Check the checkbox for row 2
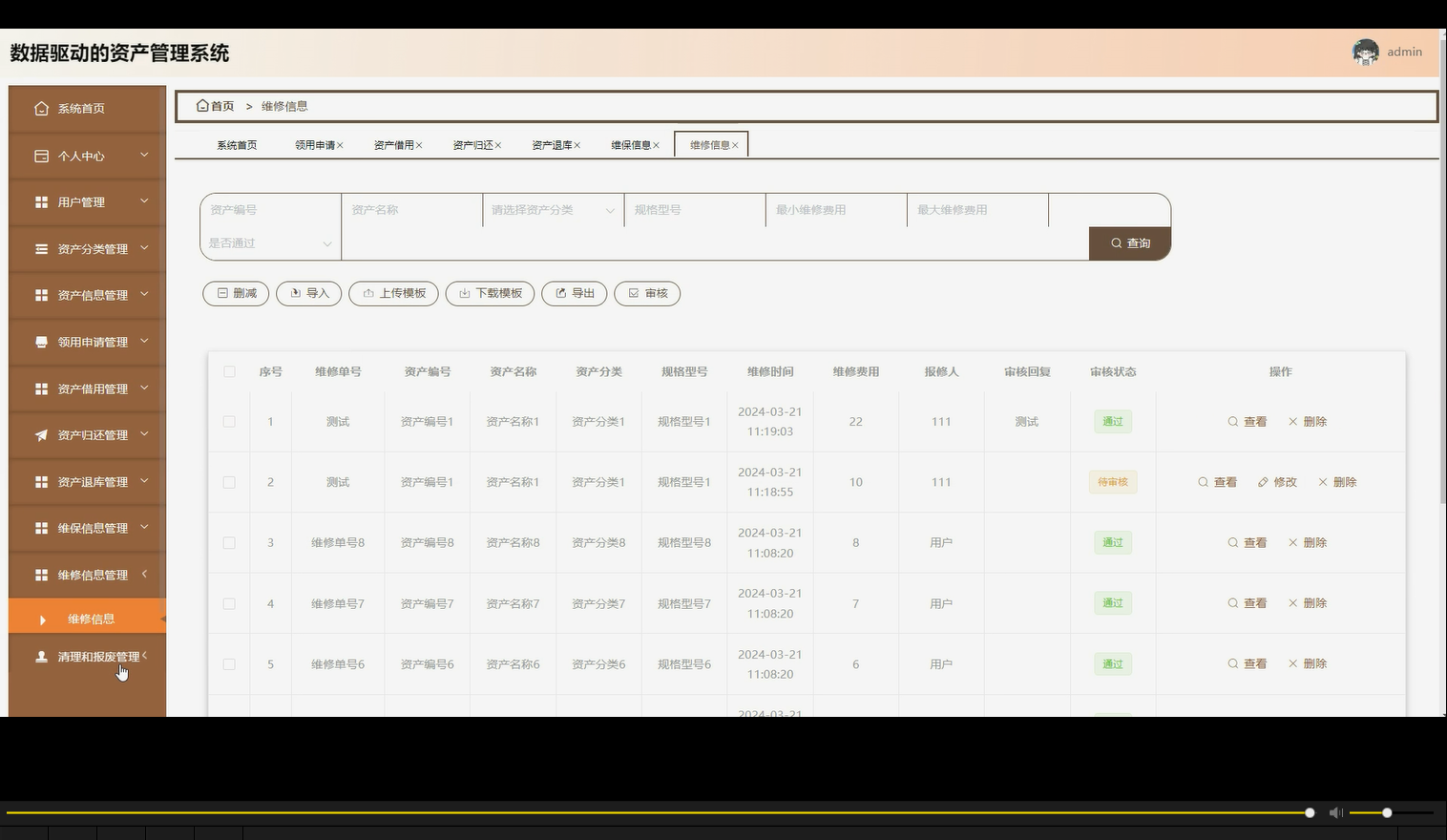 [x=229, y=482]
